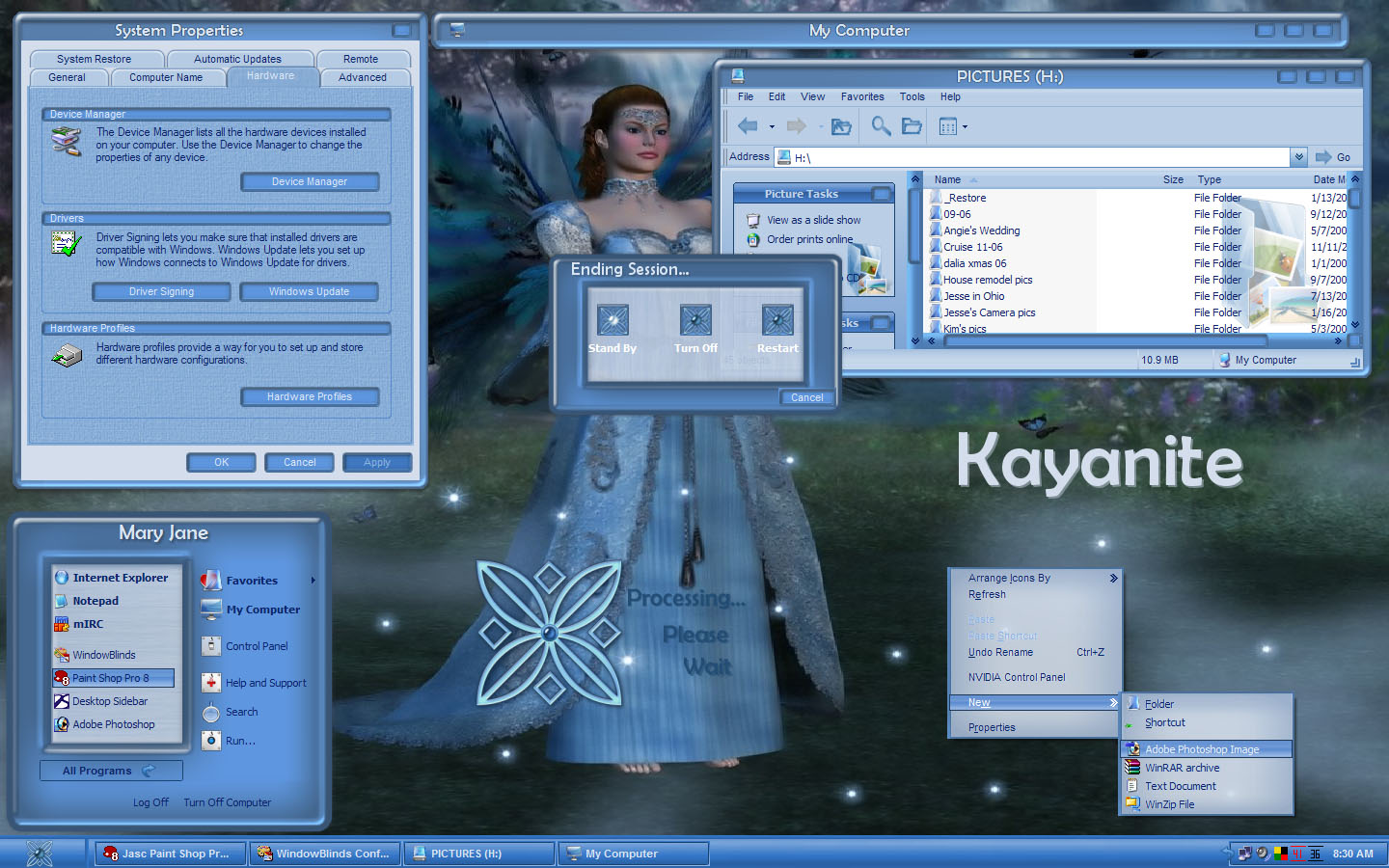
Task: Open the Tools menu
Action: click(912, 96)
